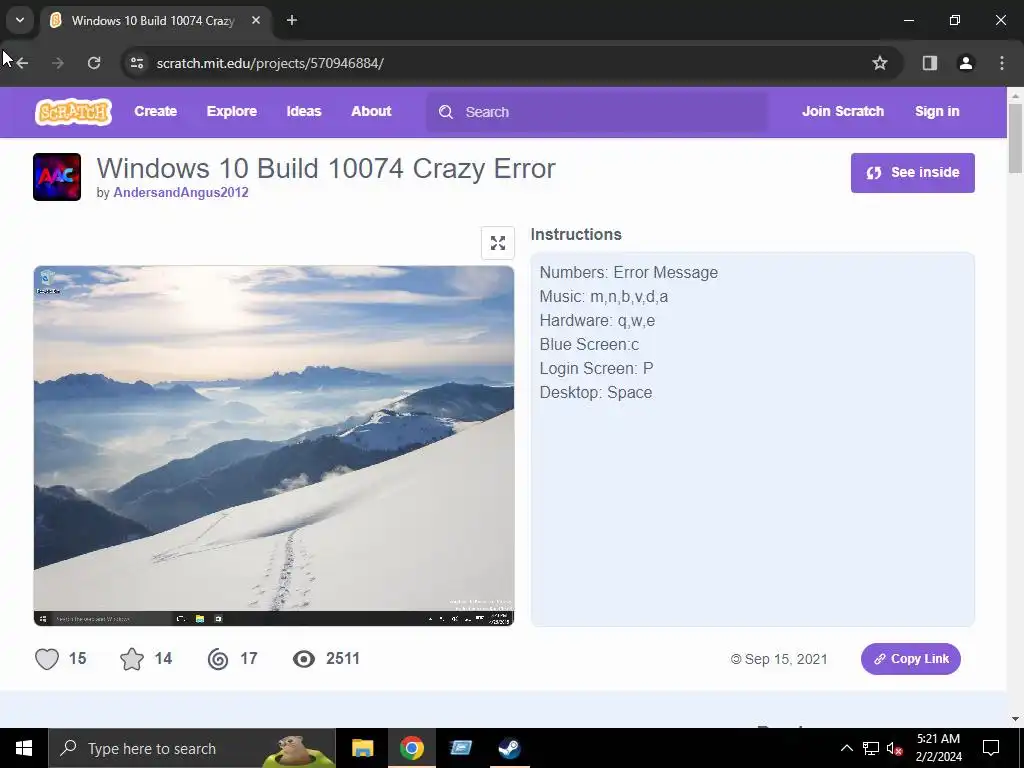Enter full screen project mode

point(498,243)
